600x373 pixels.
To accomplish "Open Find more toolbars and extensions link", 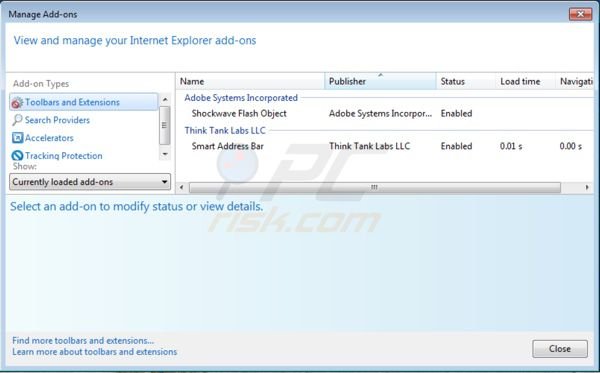I will tap(83, 340).
